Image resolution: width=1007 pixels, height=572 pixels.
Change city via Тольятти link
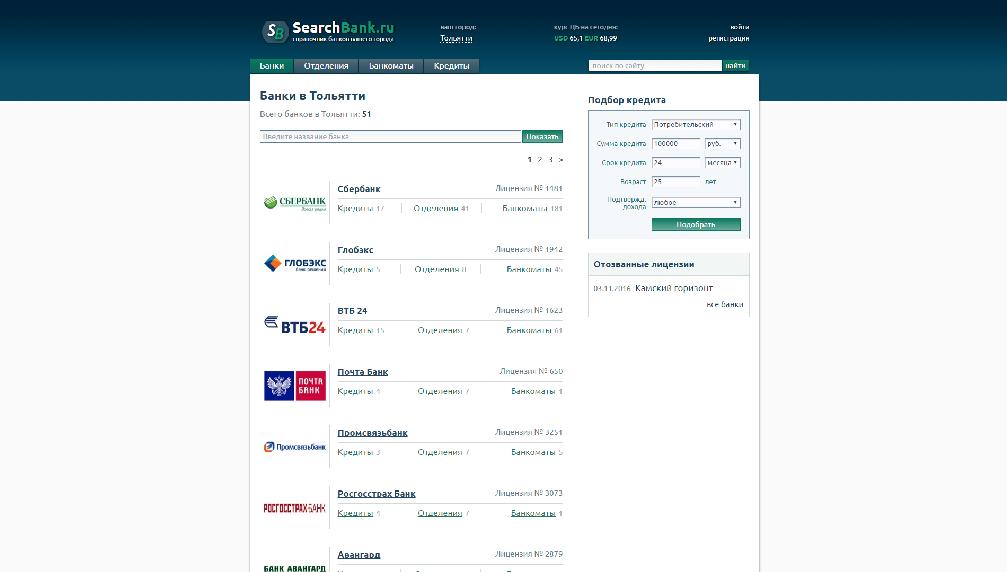(456, 39)
